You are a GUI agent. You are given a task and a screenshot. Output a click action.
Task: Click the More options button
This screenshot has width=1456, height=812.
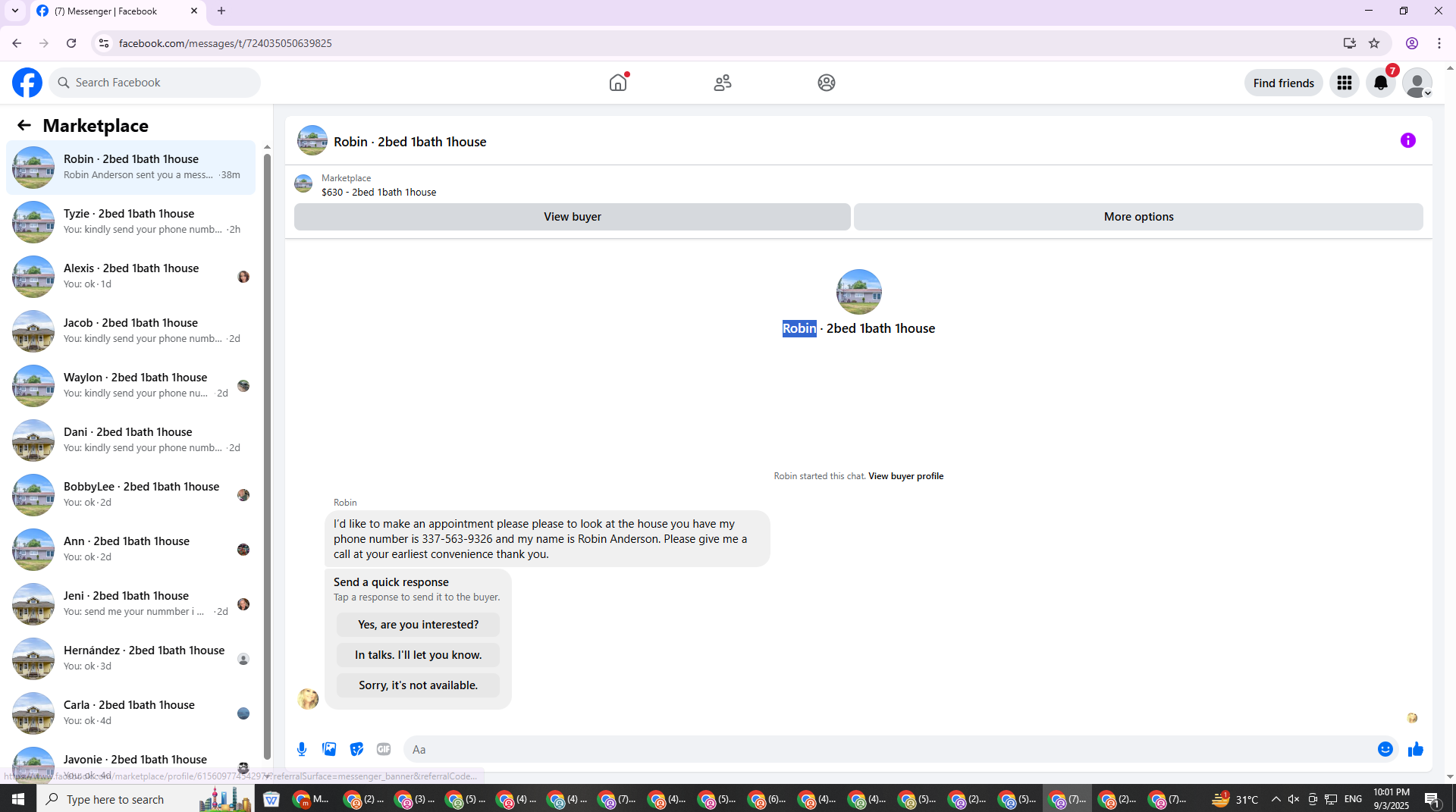point(1138,217)
